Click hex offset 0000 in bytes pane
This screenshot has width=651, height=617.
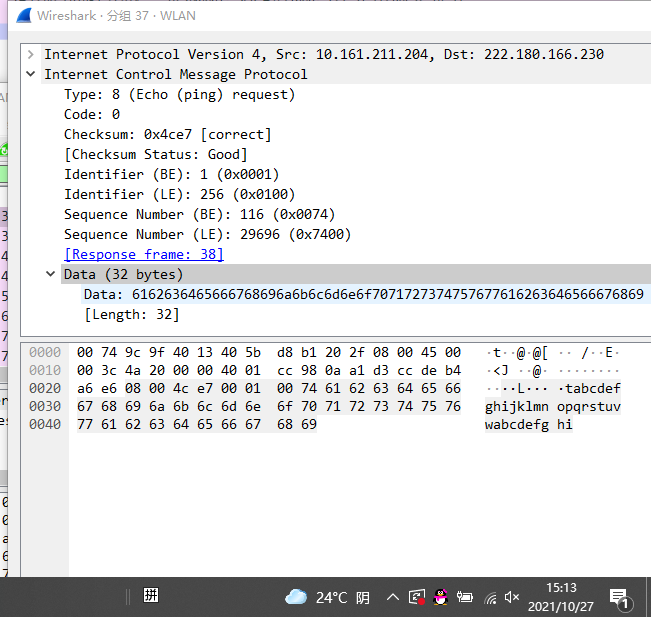[x=45, y=352]
